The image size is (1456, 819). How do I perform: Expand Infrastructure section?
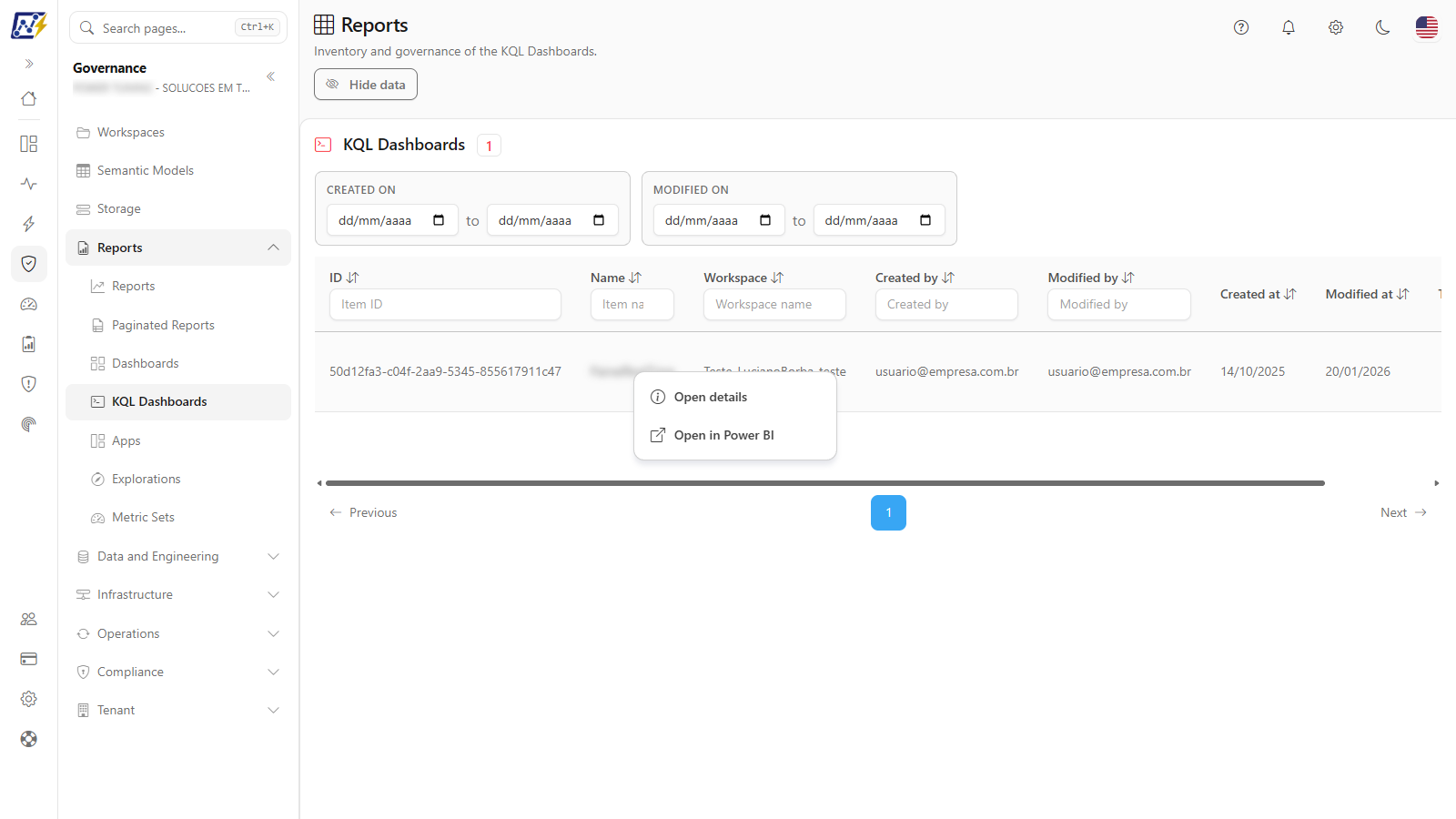pos(178,594)
